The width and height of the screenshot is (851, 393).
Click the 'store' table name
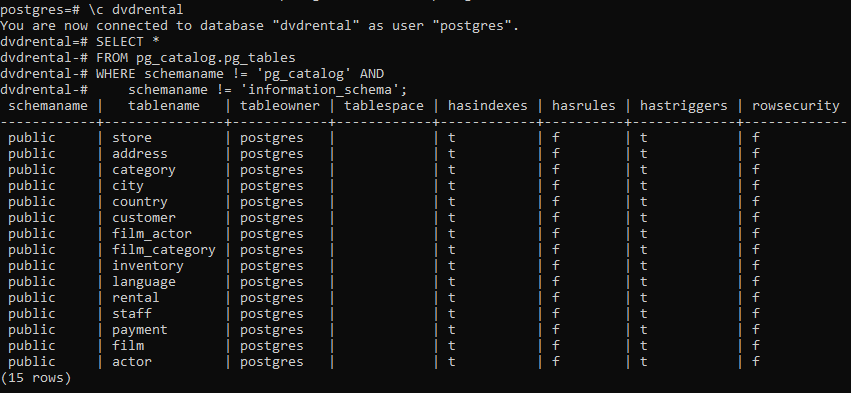pyautogui.click(x=132, y=138)
